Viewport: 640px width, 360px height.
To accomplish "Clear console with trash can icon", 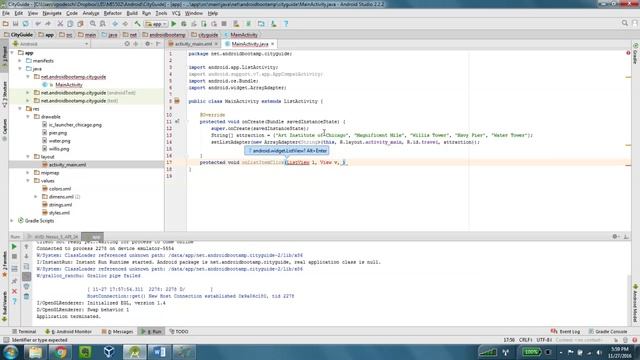I will 27,296.
